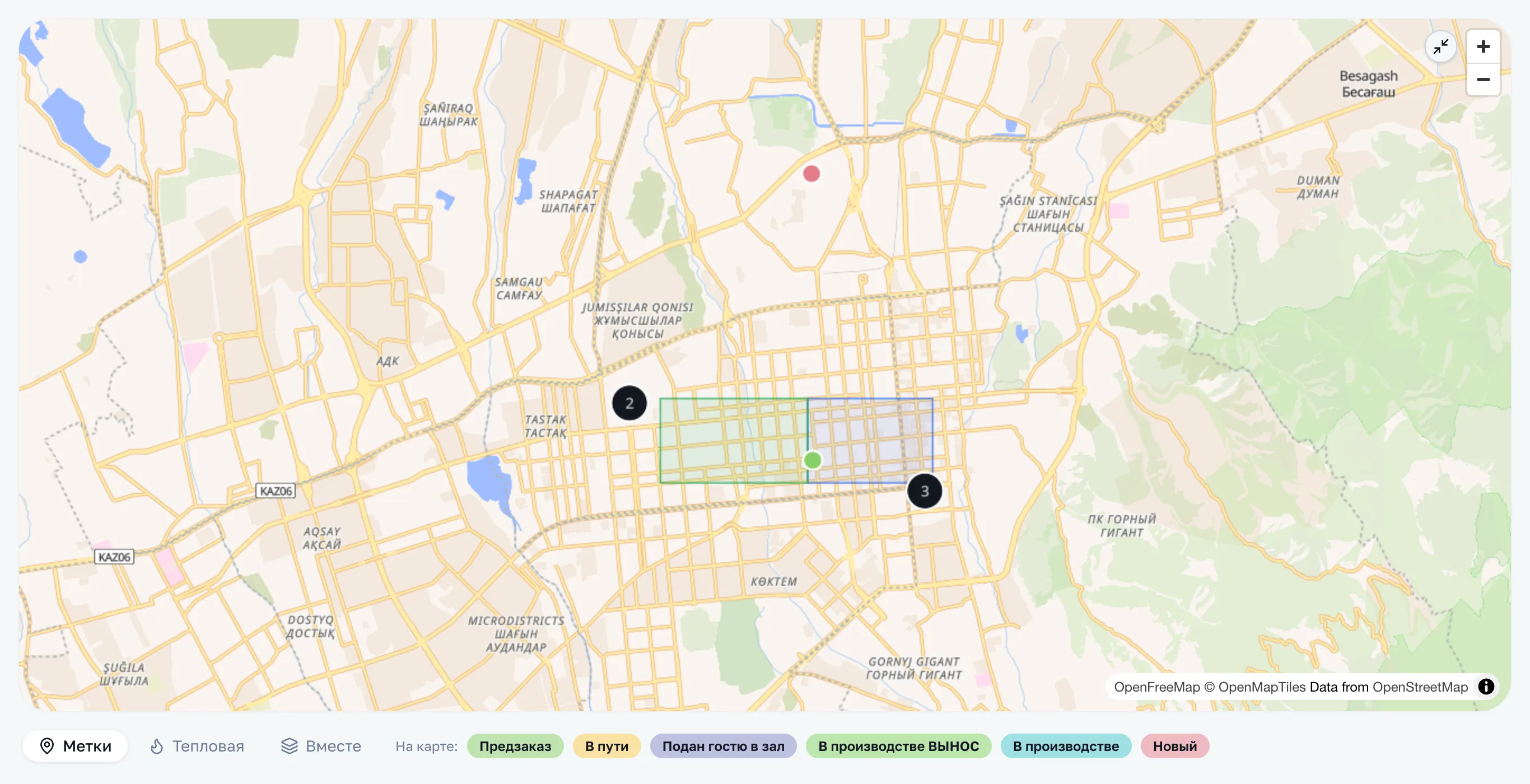
Task: Exit fullscreen map with the collapse icon
Action: coord(1440,46)
